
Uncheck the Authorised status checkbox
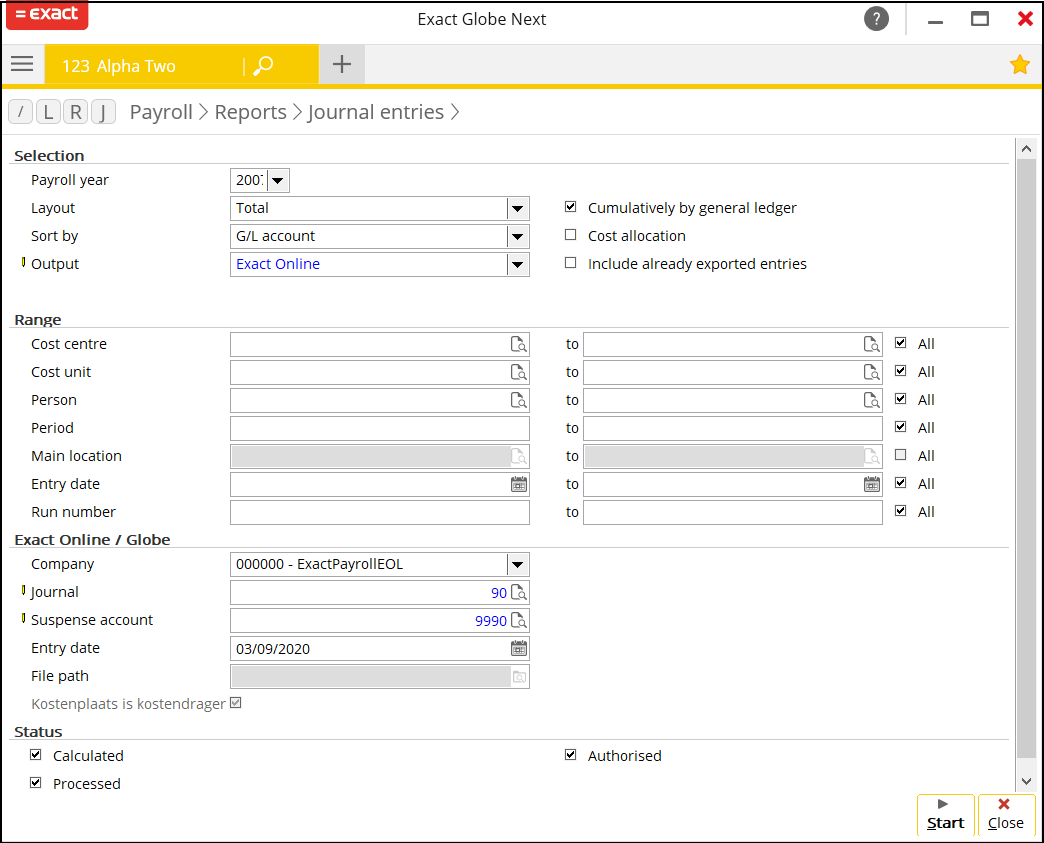(x=571, y=755)
